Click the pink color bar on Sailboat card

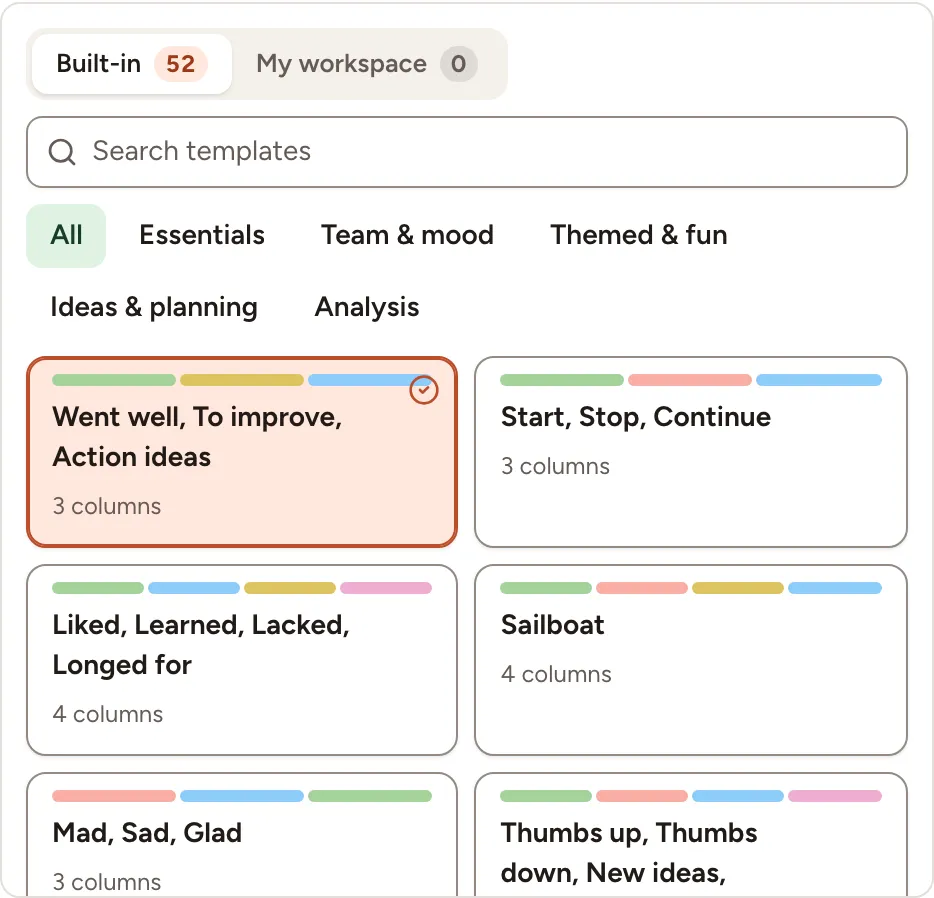(x=642, y=588)
